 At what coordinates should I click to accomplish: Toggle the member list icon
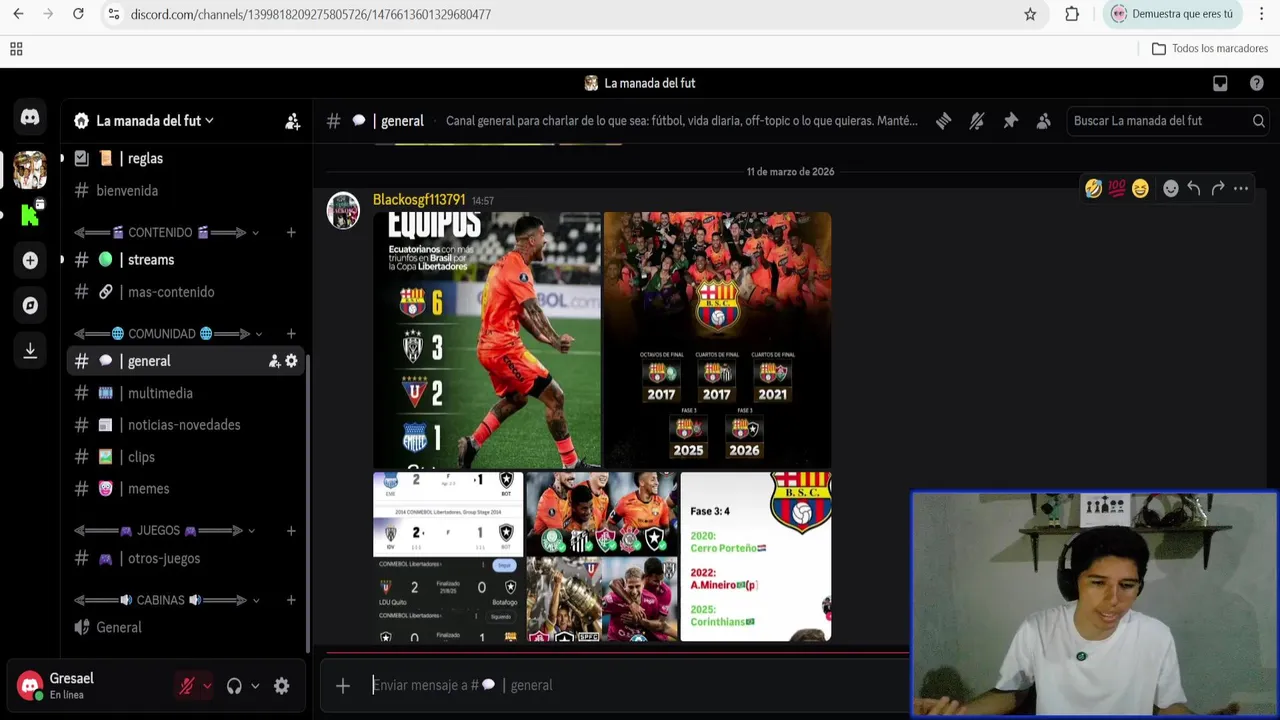coord(1043,121)
